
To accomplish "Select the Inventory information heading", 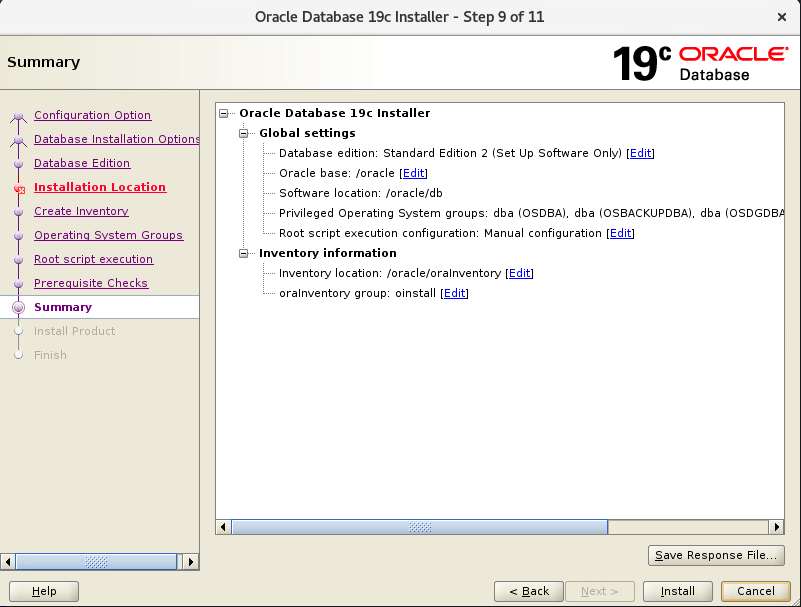I will (327, 253).
